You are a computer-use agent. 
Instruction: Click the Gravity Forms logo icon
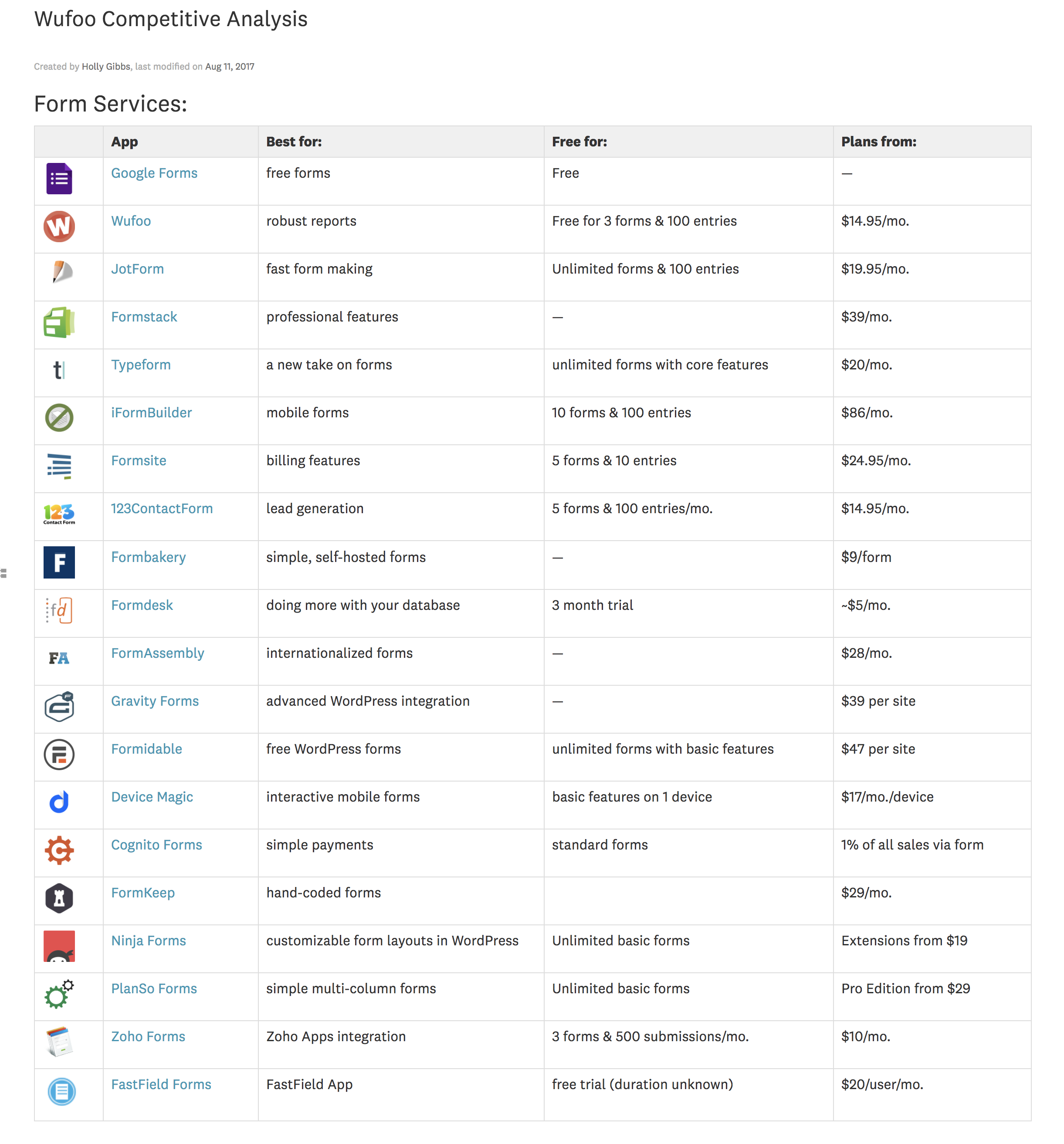(x=59, y=707)
